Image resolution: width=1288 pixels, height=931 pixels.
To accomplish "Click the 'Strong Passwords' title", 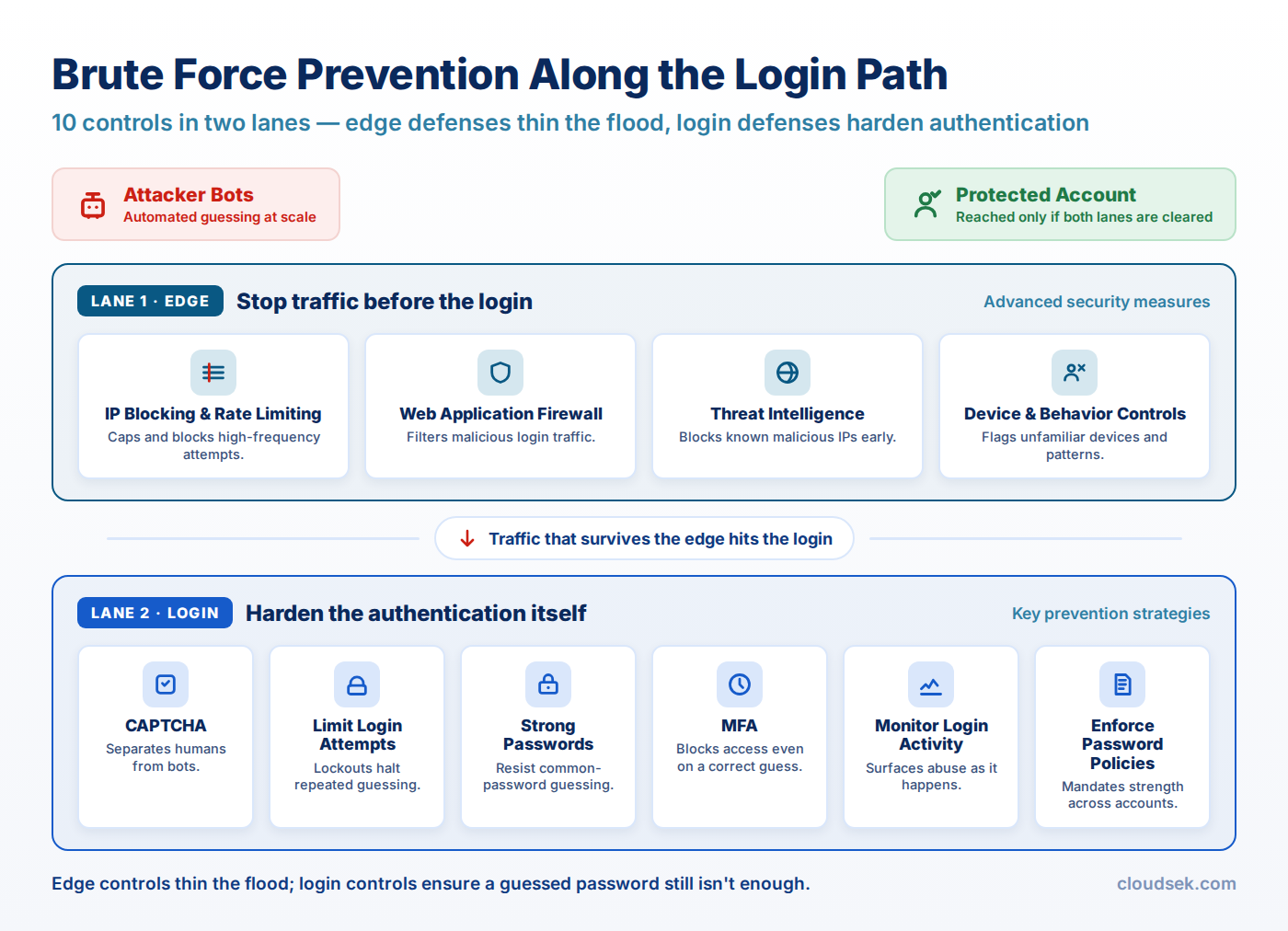I will tap(548, 735).
